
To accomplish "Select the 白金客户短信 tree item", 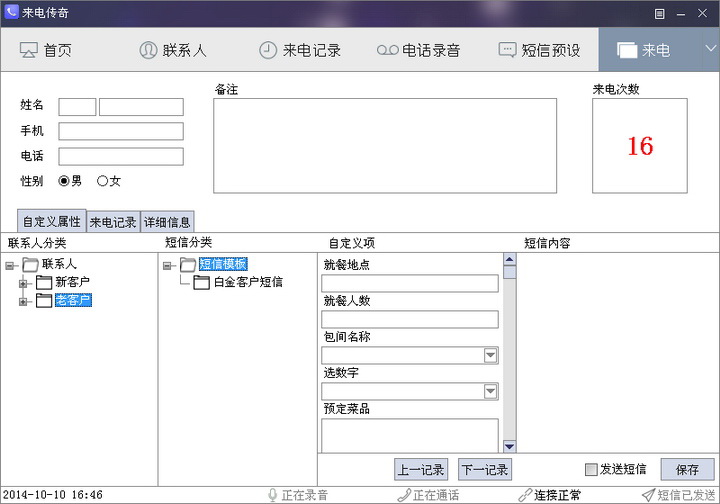I will point(248,282).
